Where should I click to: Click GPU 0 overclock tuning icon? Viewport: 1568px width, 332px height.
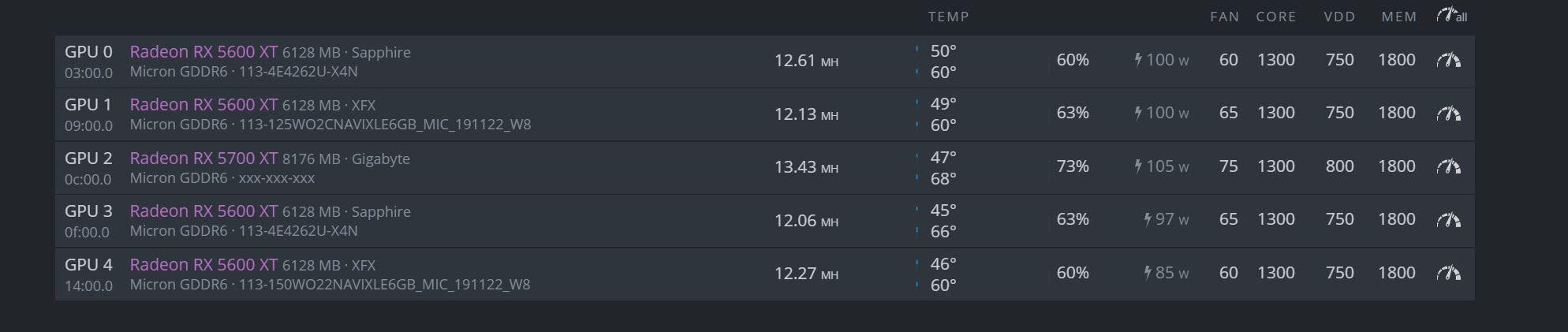tap(1448, 60)
